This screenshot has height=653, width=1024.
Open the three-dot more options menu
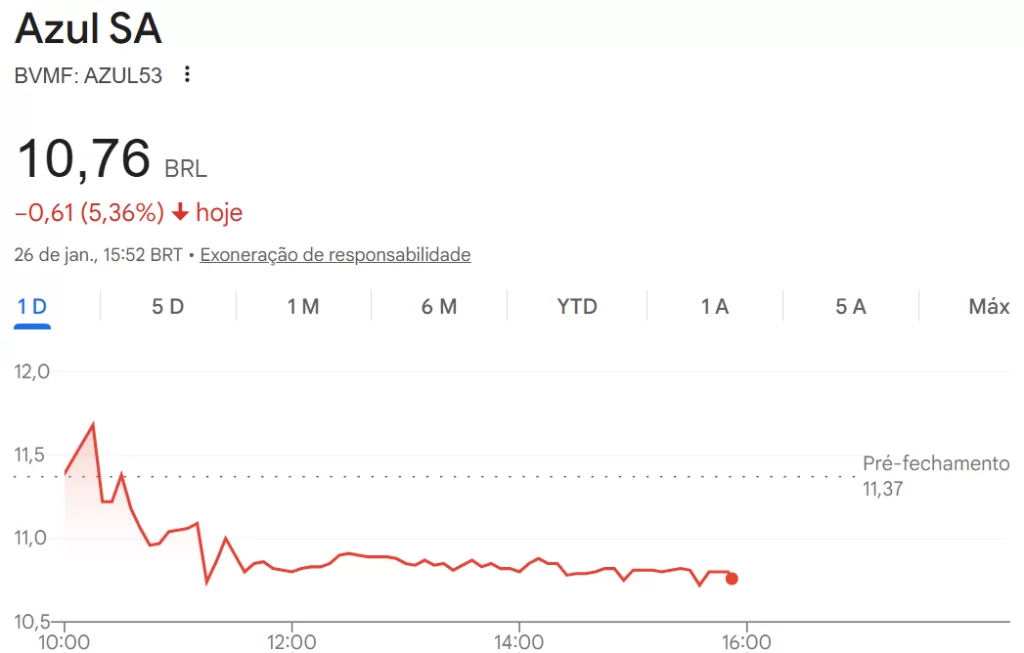[187, 75]
